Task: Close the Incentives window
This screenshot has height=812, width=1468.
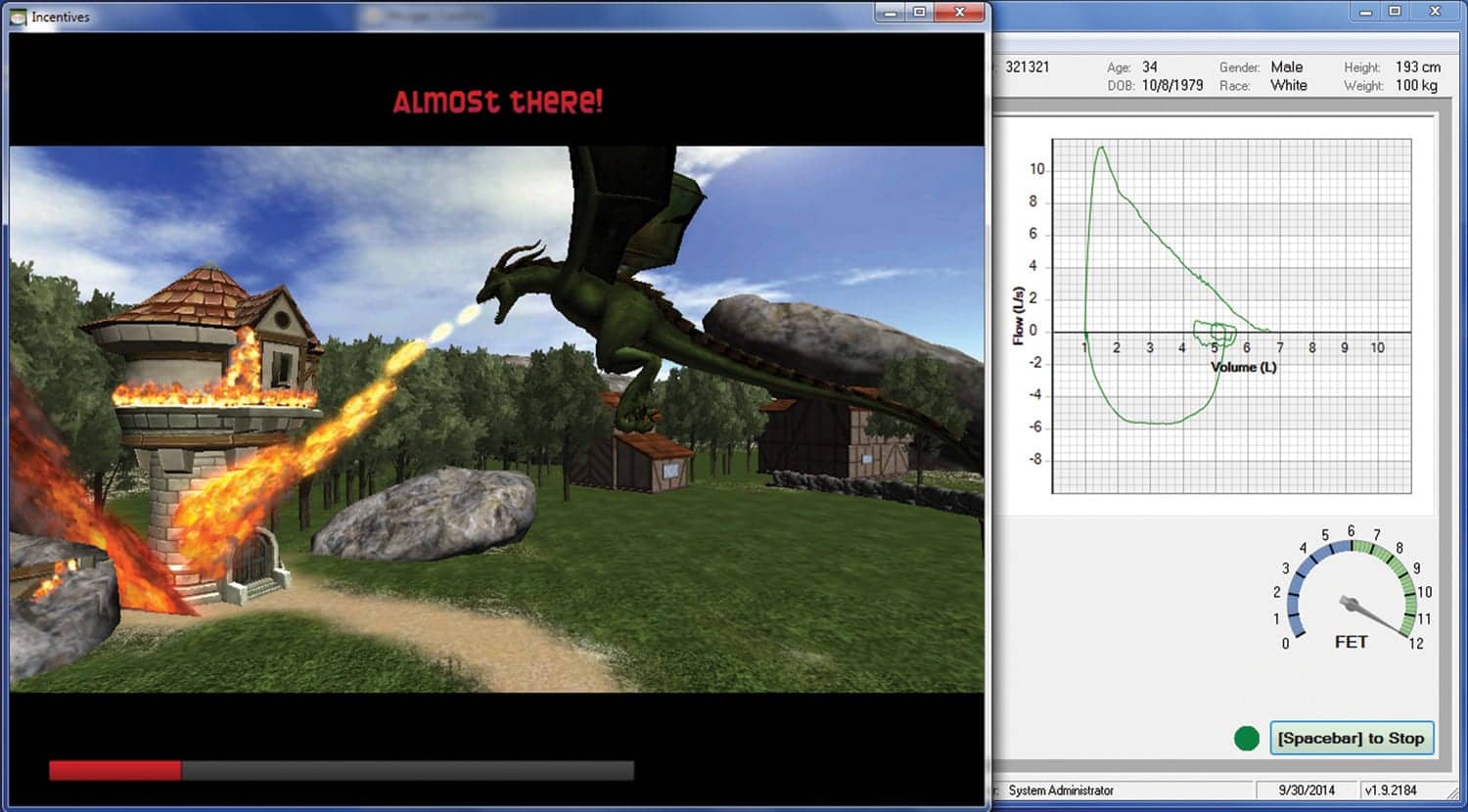Action: click(x=960, y=13)
